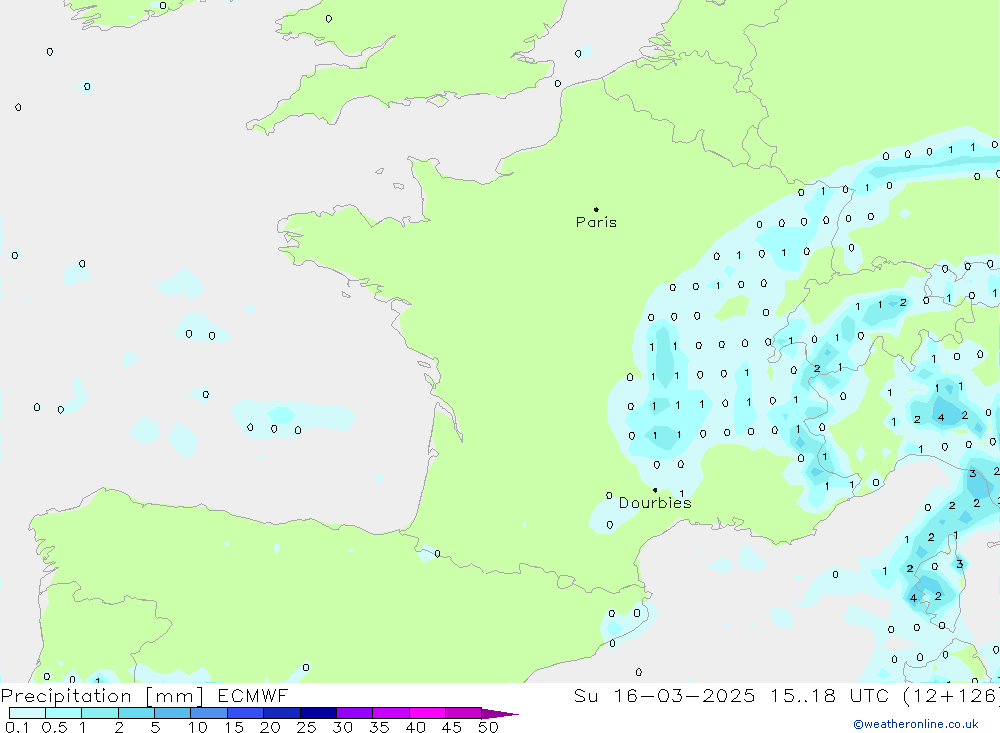Click the legend value '15'

234,727
